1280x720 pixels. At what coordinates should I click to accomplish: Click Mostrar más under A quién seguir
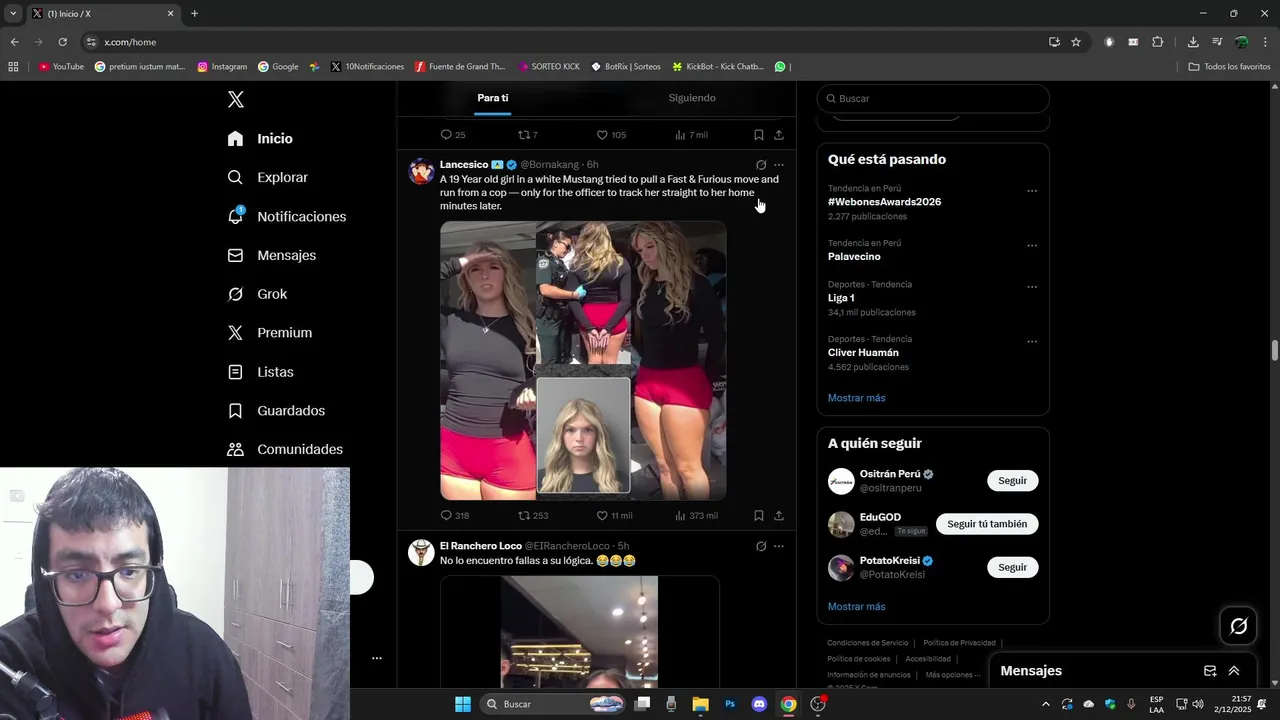(x=856, y=607)
